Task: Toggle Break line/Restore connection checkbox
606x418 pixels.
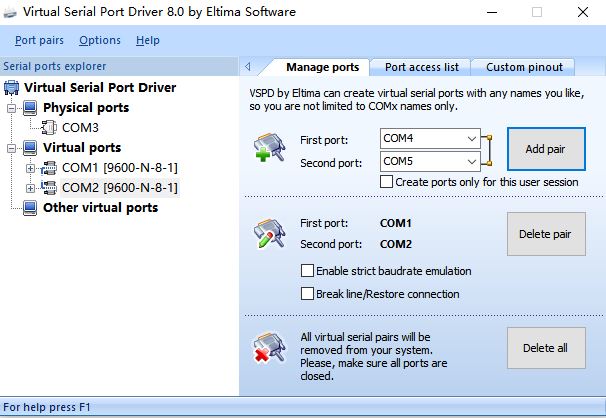Action: pyautogui.click(x=308, y=294)
